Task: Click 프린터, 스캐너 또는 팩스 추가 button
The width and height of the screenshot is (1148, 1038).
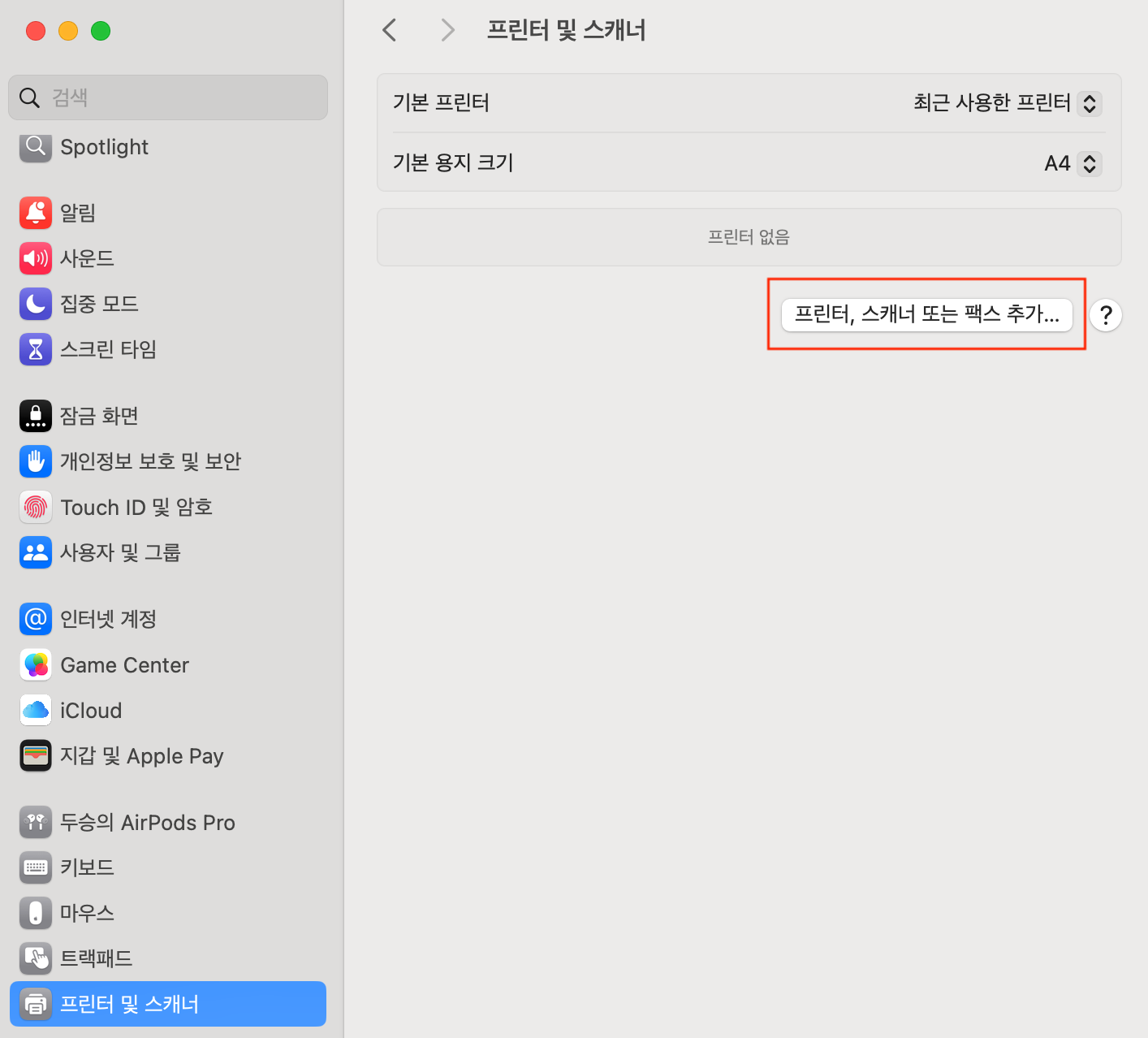Action: (926, 314)
